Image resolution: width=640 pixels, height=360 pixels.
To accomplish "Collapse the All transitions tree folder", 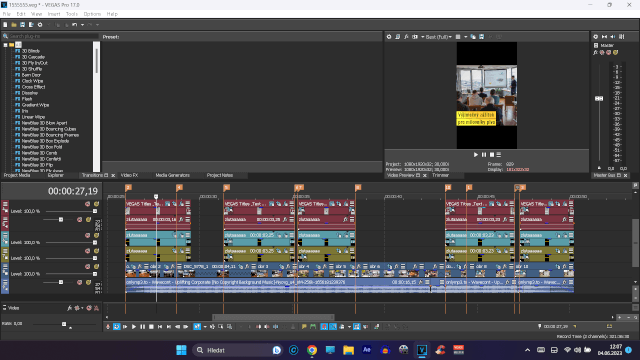I will click(x=5, y=45).
